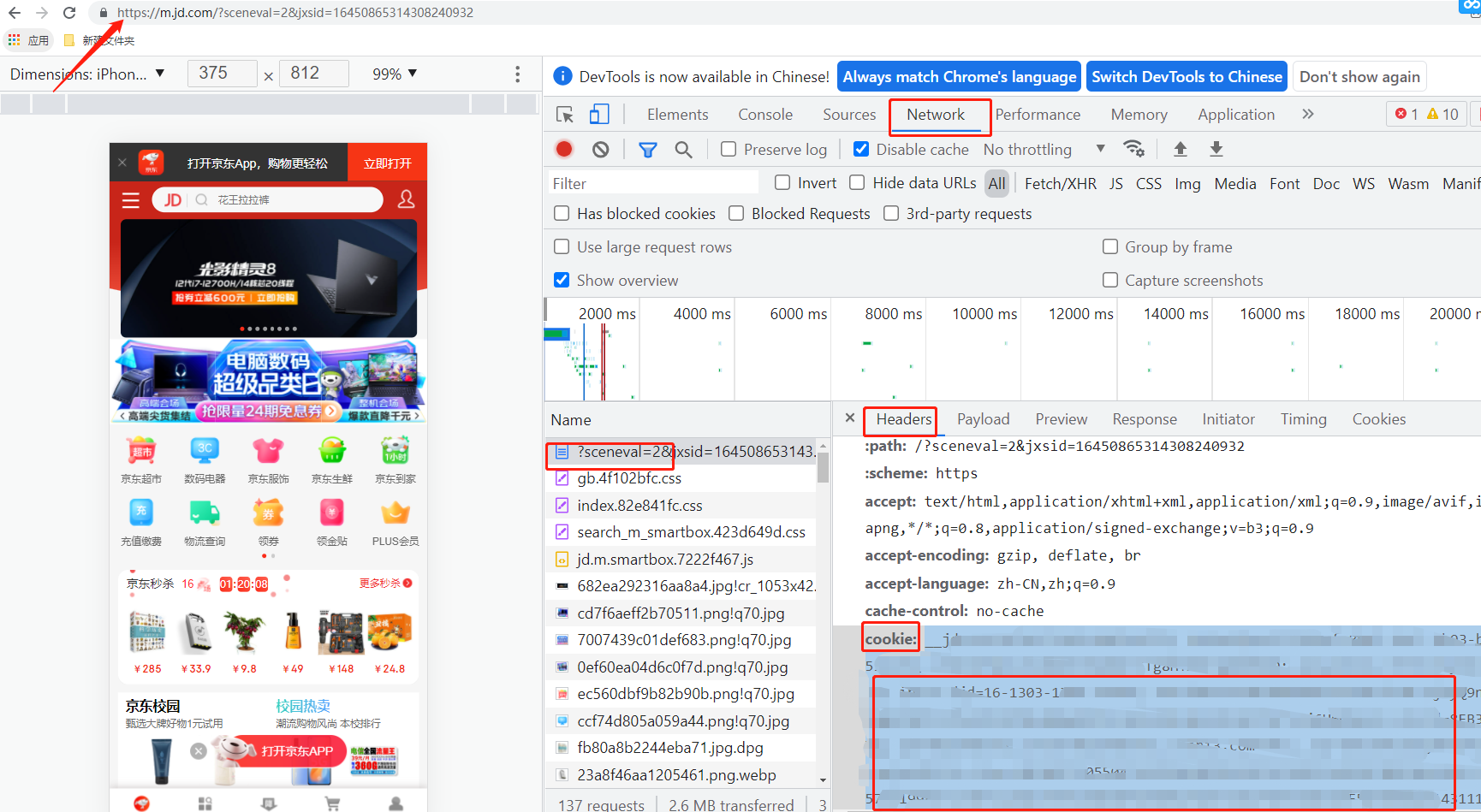Viewport: 1481px width, 812px height.
Task: Open JD user profile icon in header
Action: click(406, 199)
